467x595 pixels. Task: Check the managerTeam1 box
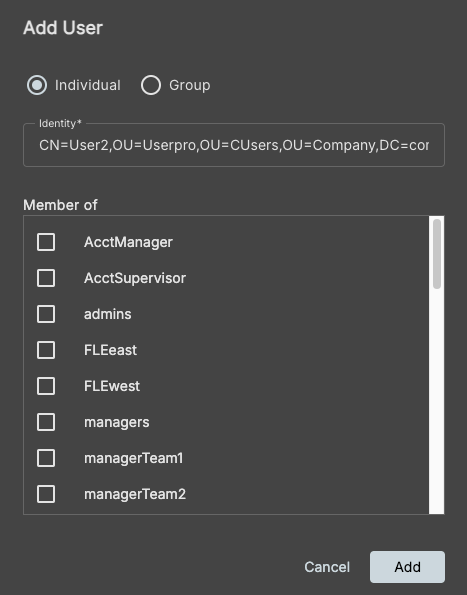pos(46,458)
